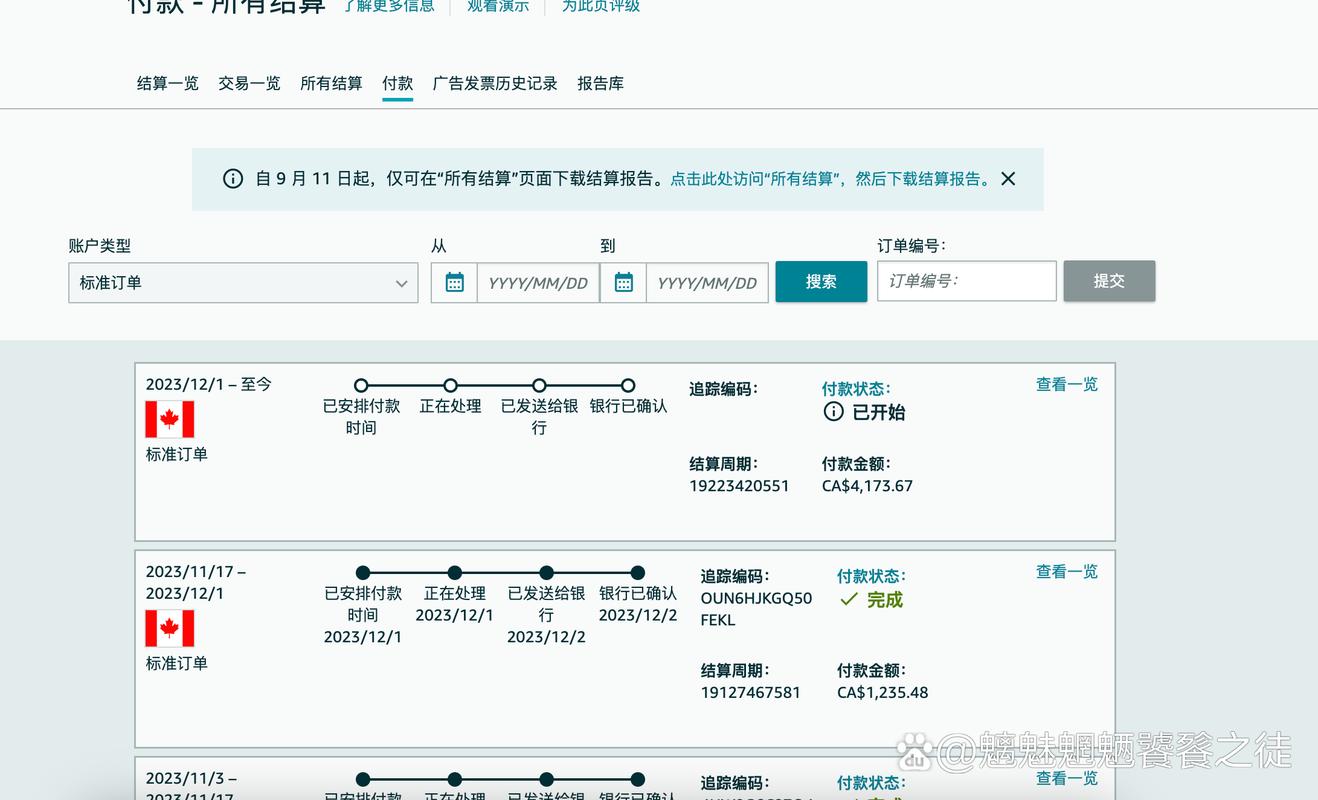Click the 观看演示 link

click(497, 6)
